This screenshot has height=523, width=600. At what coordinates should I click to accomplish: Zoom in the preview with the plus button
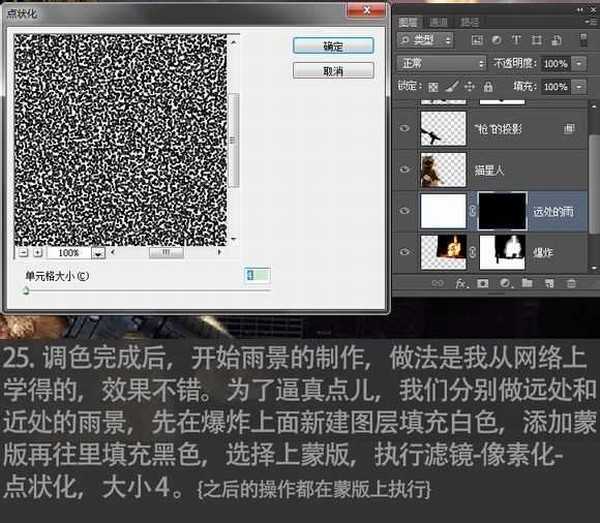(x=38, y=253)
